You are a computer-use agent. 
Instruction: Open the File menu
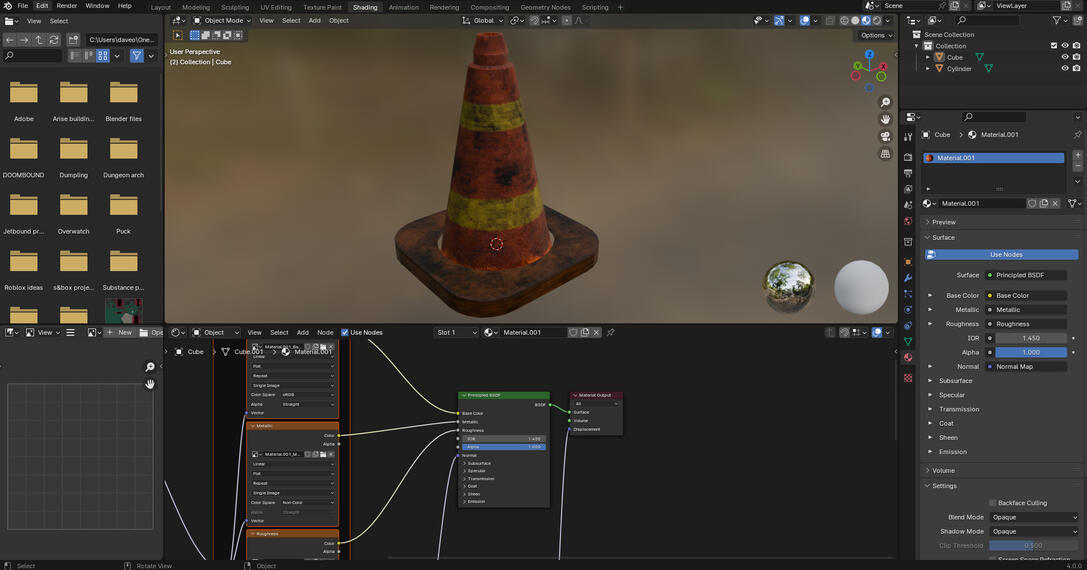[22, 6]
